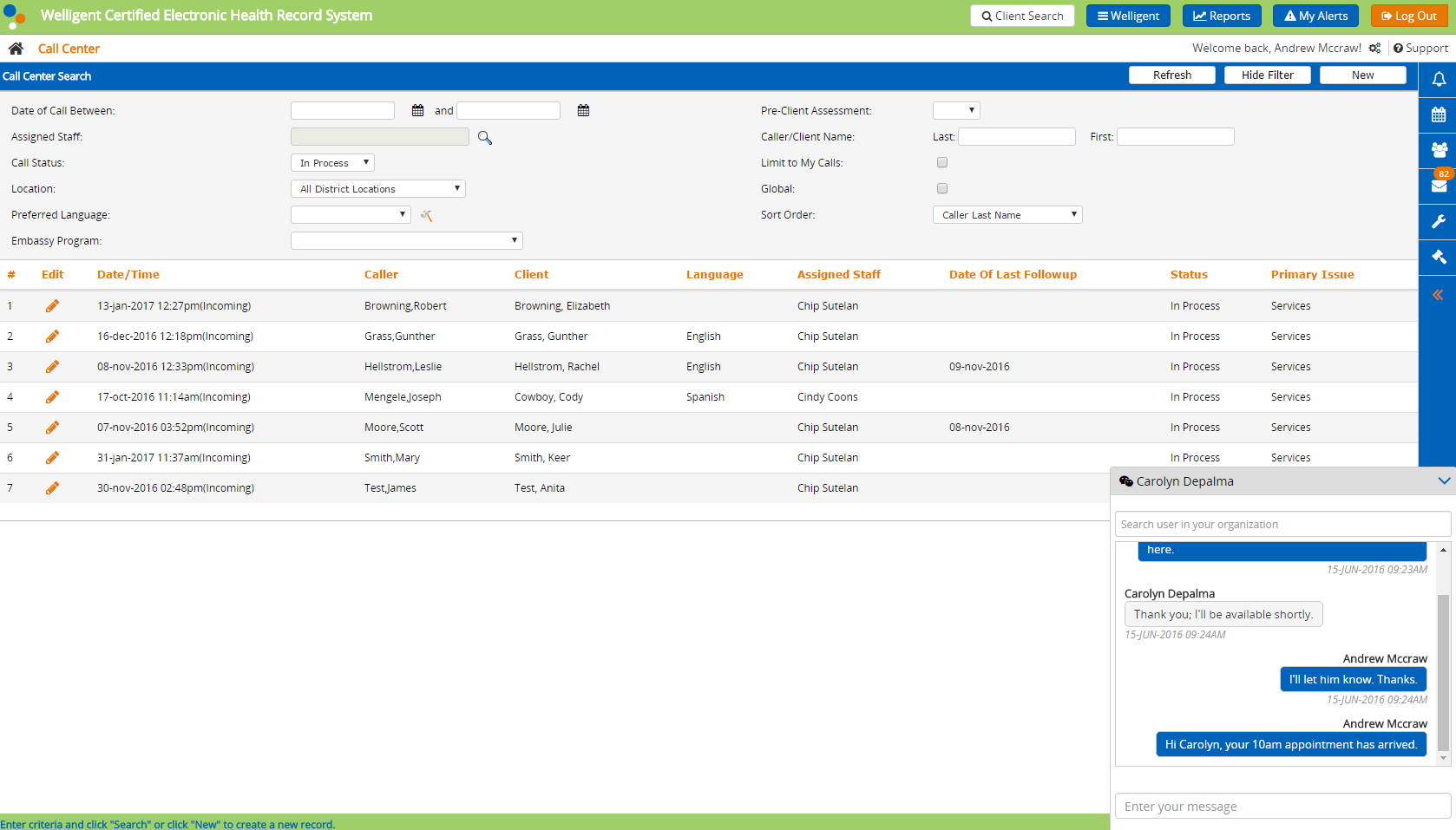Viewport: 1456px width, 830px height.
Task: Open the Sort Order dropdown
Action: (1007, 215)
